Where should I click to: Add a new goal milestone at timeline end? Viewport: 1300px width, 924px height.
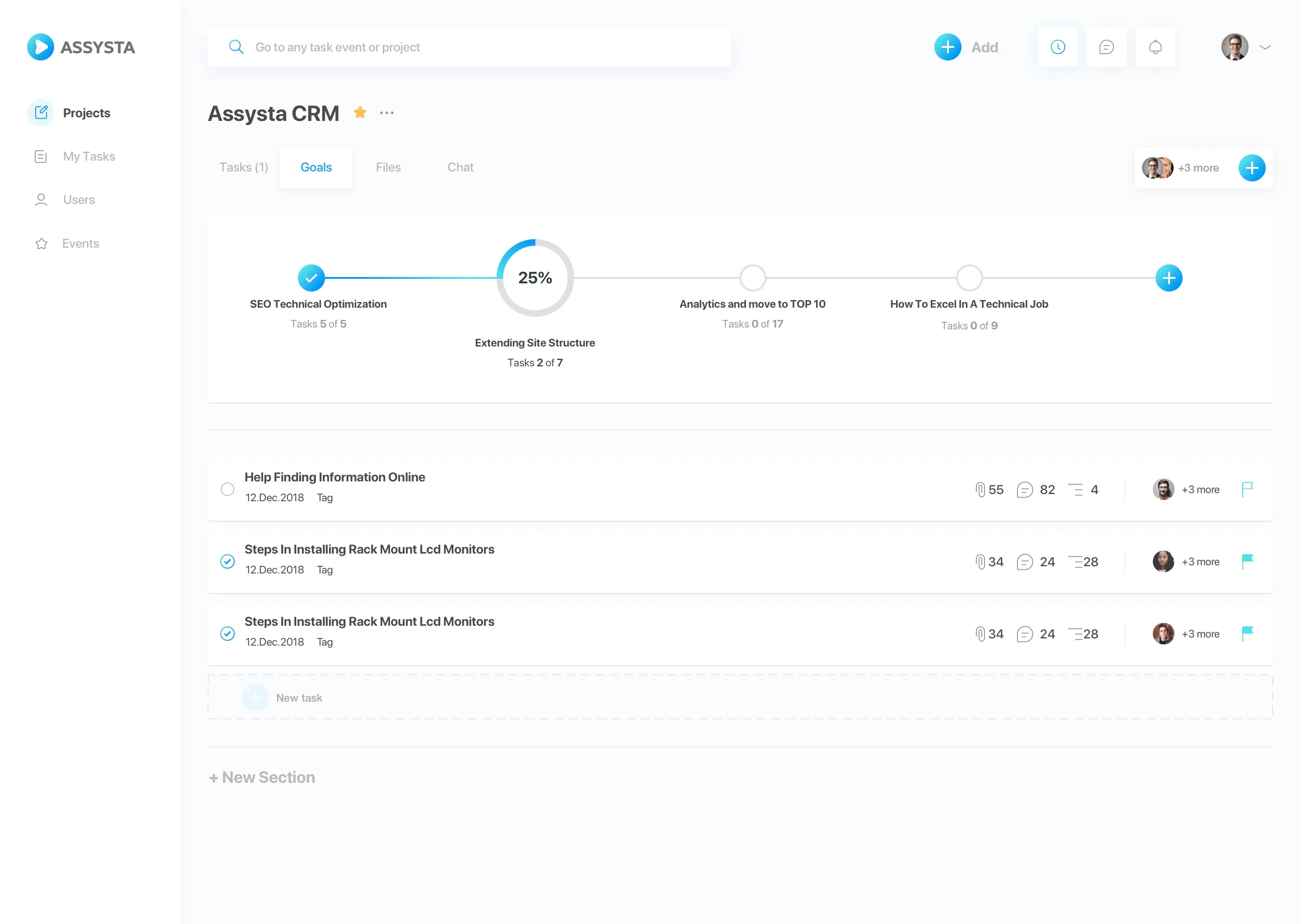click(1169, 278)
